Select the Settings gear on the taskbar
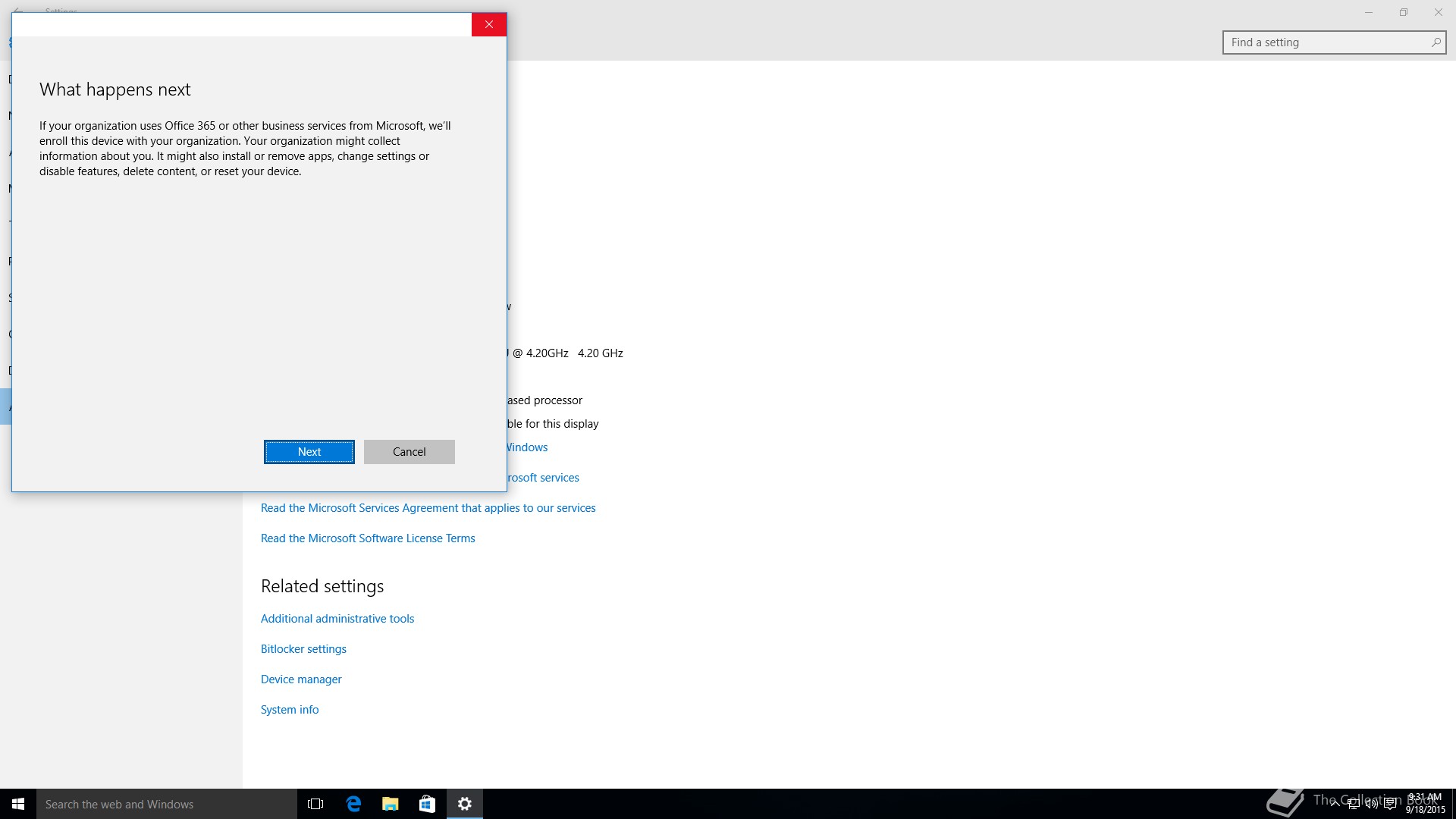The width and height of the screenshot is (1456, 819). point(465,804)
